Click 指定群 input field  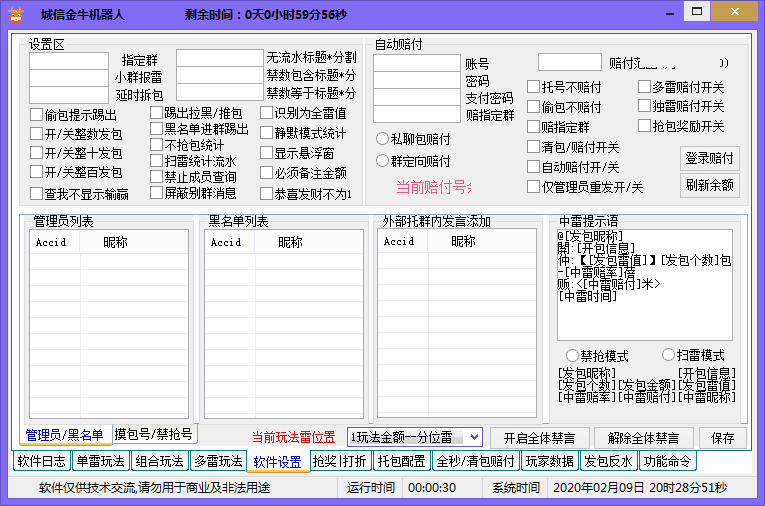tap(69, 61)
